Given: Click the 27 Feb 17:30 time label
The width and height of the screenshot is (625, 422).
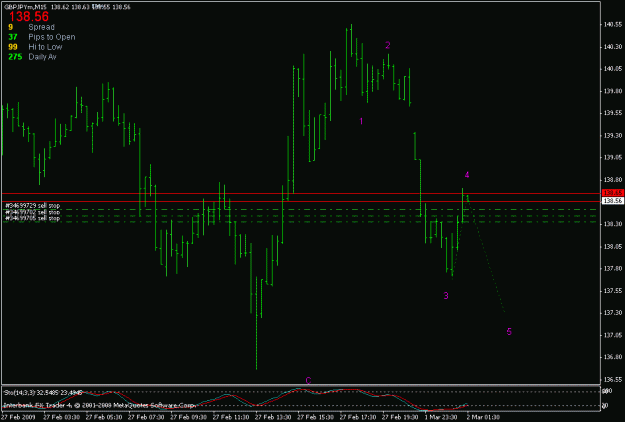Looking at the screenshot, I should coord(358,417).
